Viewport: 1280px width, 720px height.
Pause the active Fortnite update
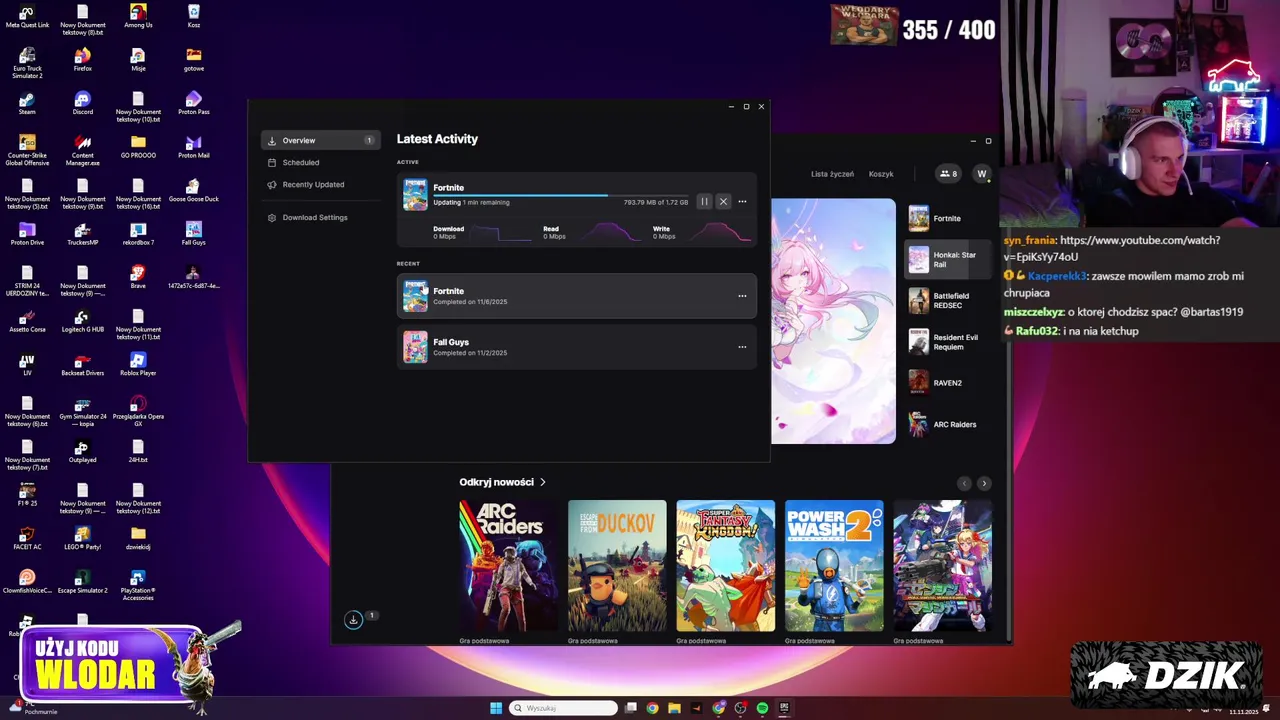click(704, 202)
